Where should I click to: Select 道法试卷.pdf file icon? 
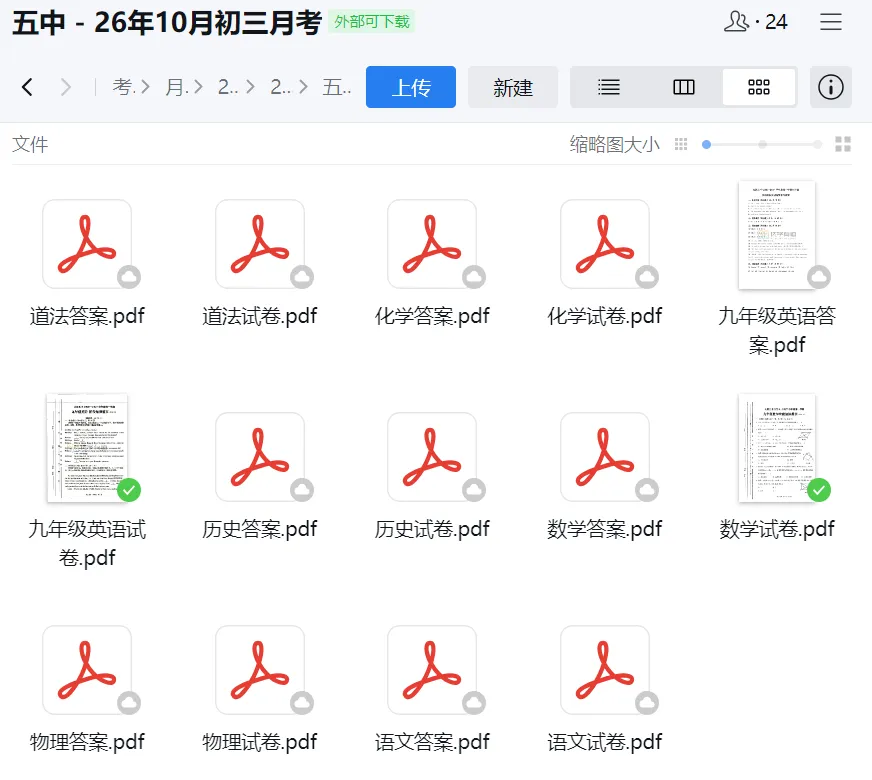point(260,244)
